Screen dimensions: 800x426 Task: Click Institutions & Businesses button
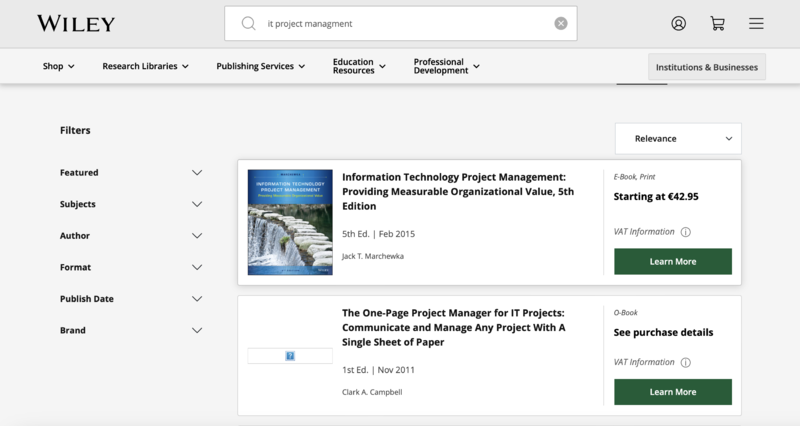(x=706, y=67)
